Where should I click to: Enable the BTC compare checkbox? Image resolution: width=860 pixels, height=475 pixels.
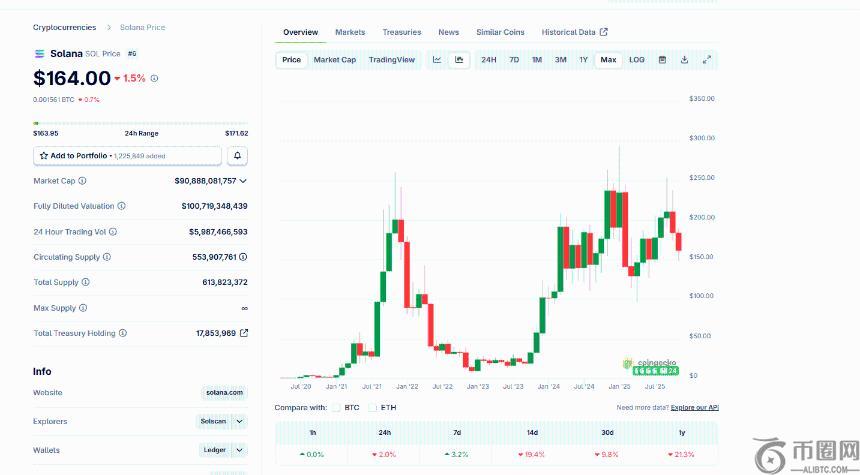point(337,407)
